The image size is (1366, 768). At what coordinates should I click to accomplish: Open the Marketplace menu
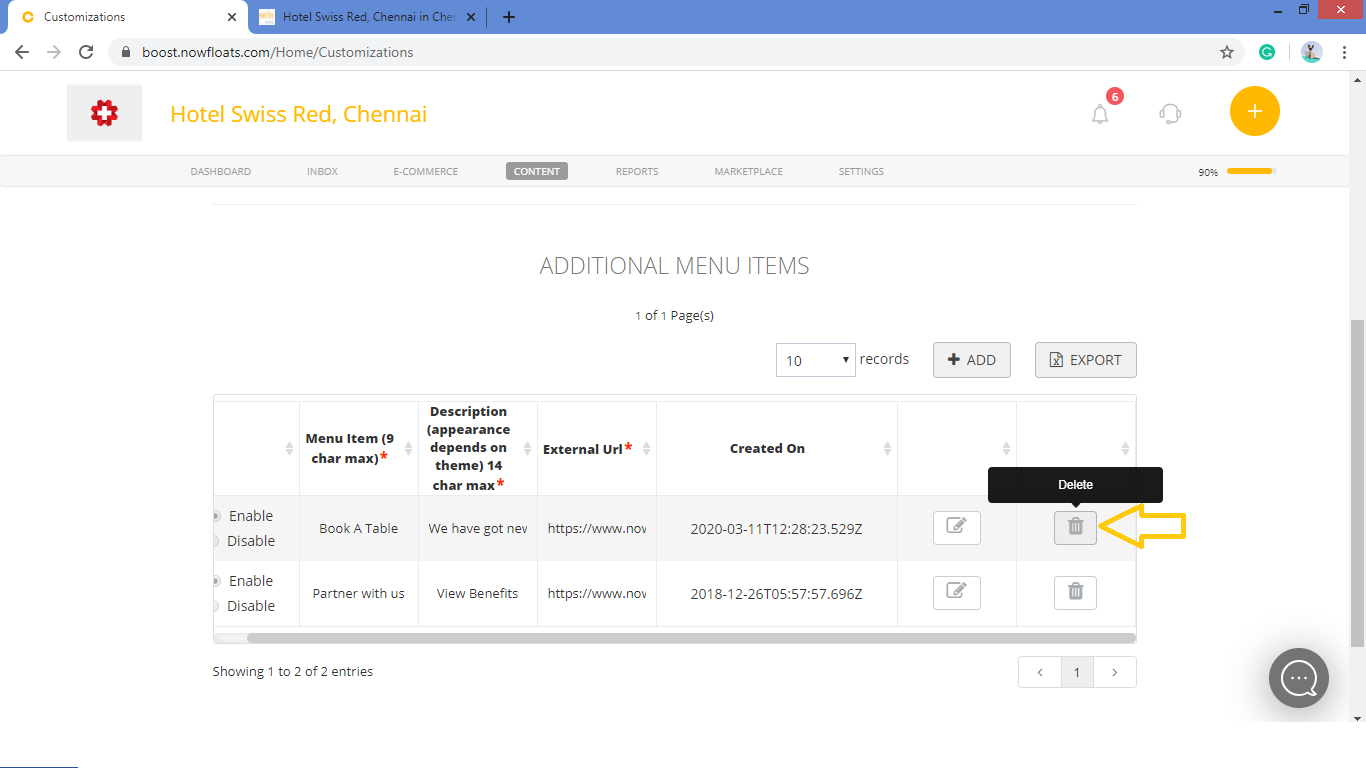(748, 171)
